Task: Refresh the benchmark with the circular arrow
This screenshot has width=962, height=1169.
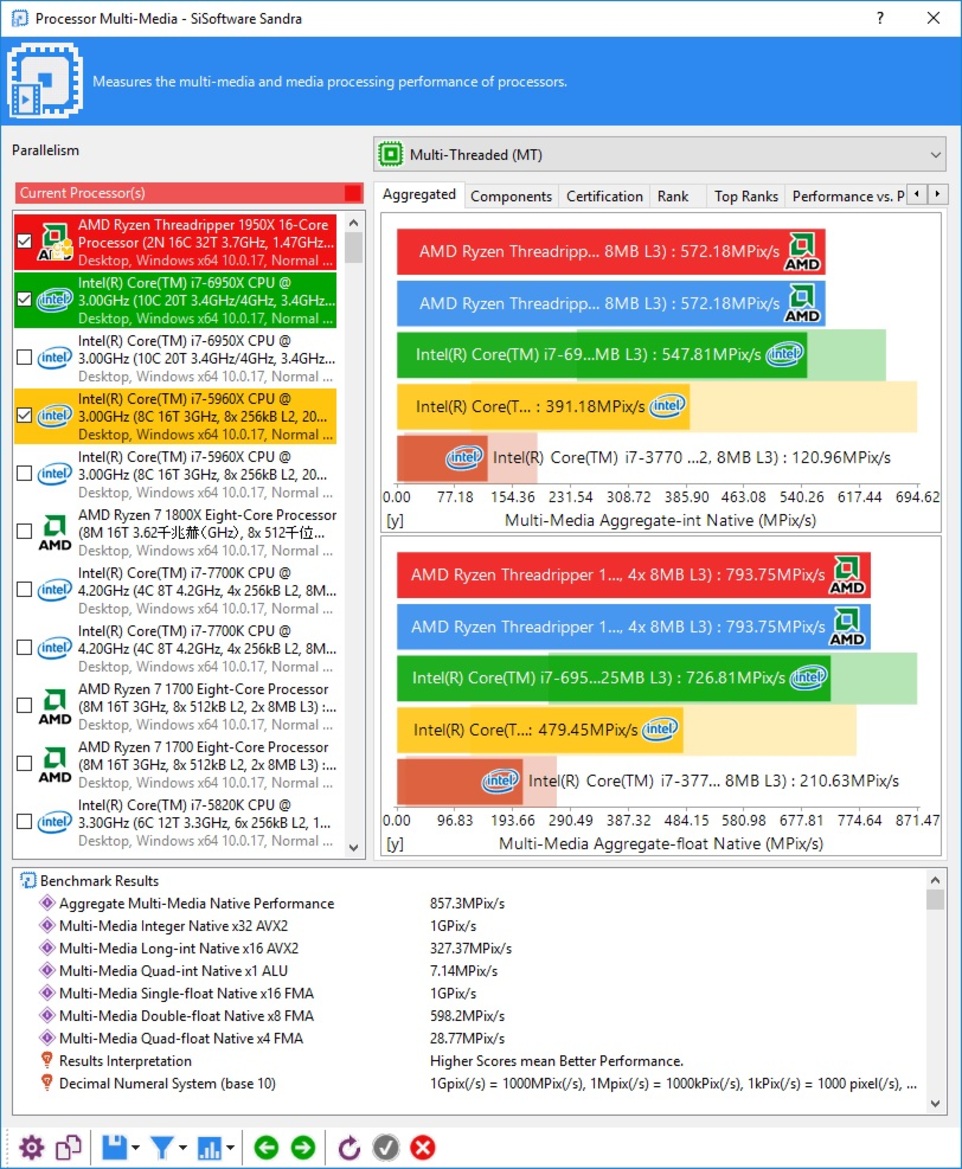Action: point(348,1147)
